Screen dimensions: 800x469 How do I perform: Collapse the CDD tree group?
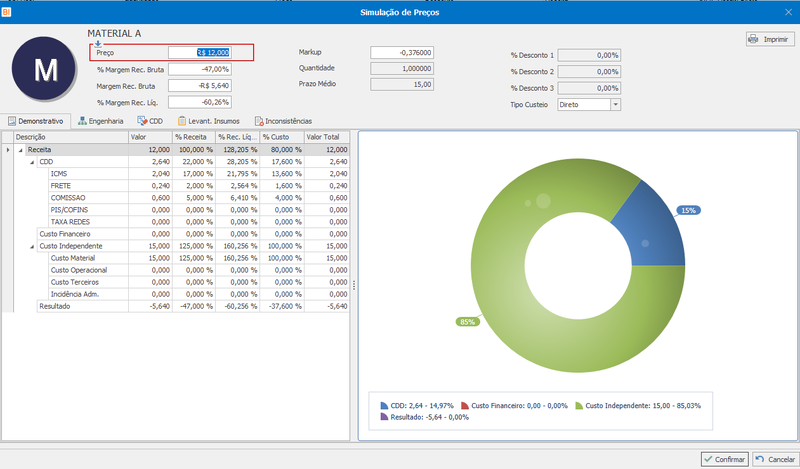(x=32, y=162)
